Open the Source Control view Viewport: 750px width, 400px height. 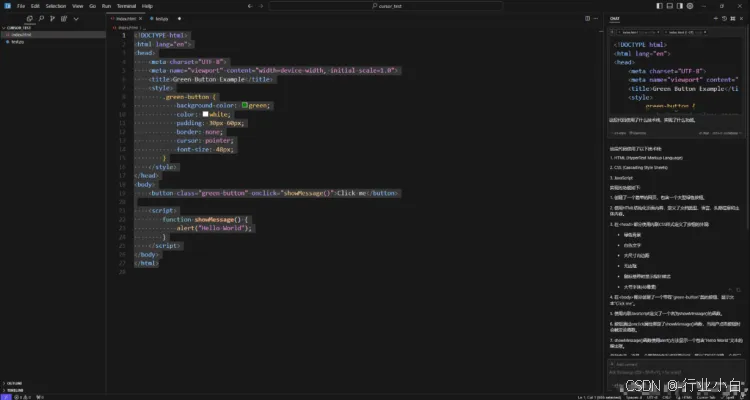click(52, 19)
